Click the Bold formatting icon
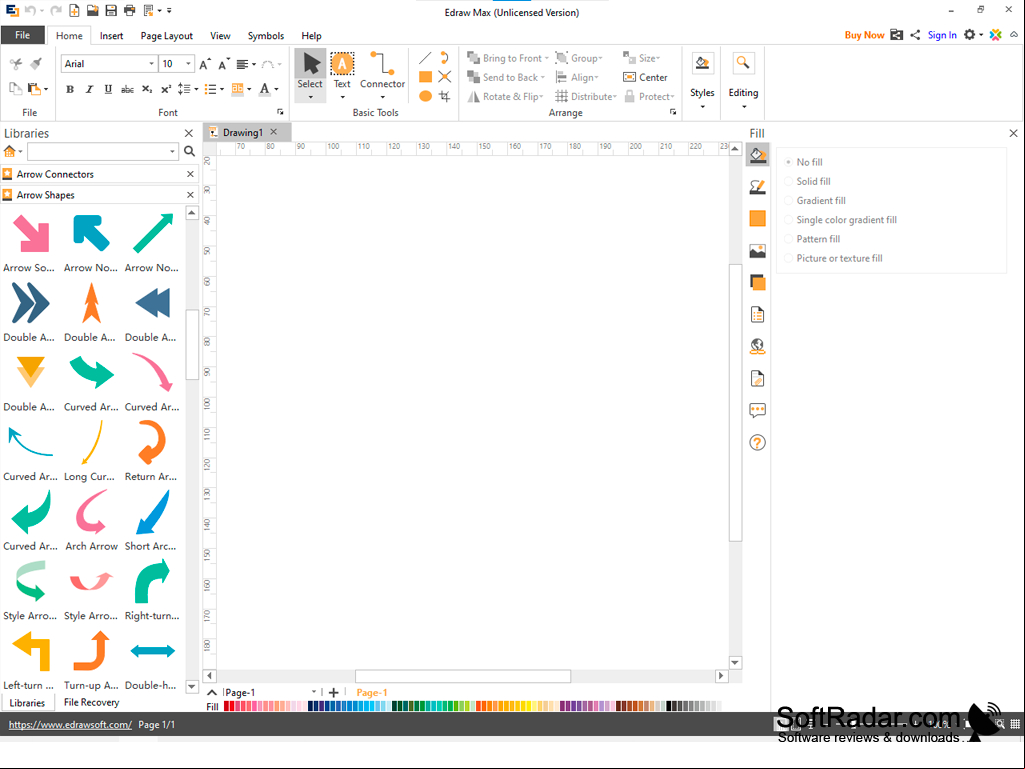Screen dimensions: 1025x769 click(70, 89)
